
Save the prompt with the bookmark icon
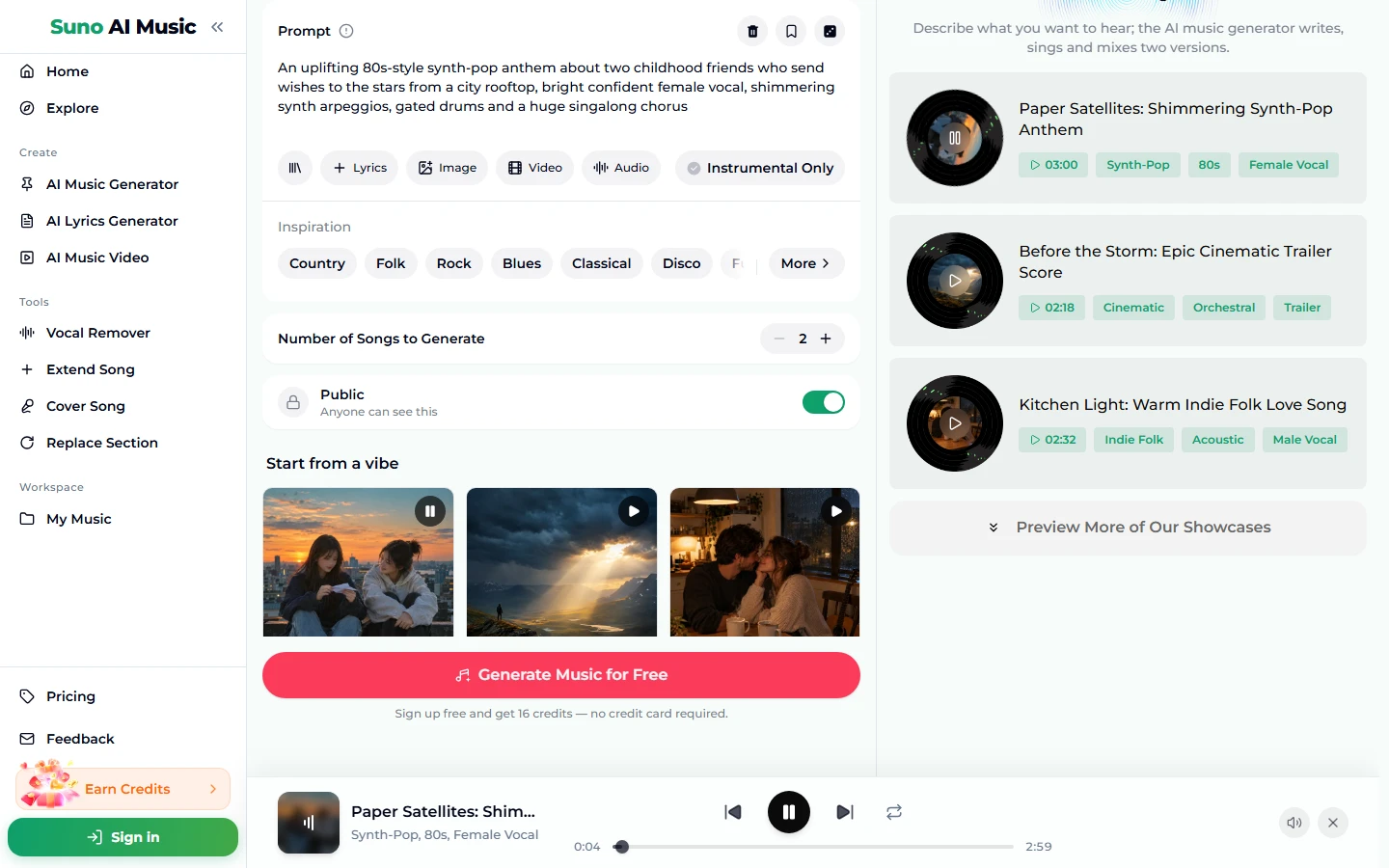tap(791, 31)
